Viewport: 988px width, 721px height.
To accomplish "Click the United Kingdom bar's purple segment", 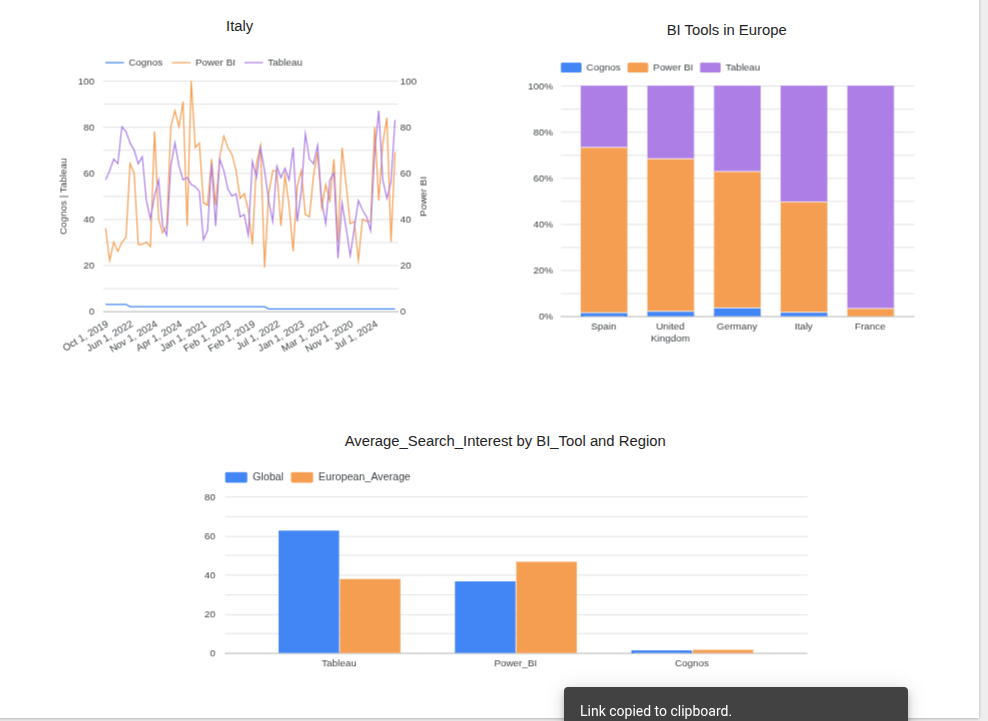I will coord(670,122).
